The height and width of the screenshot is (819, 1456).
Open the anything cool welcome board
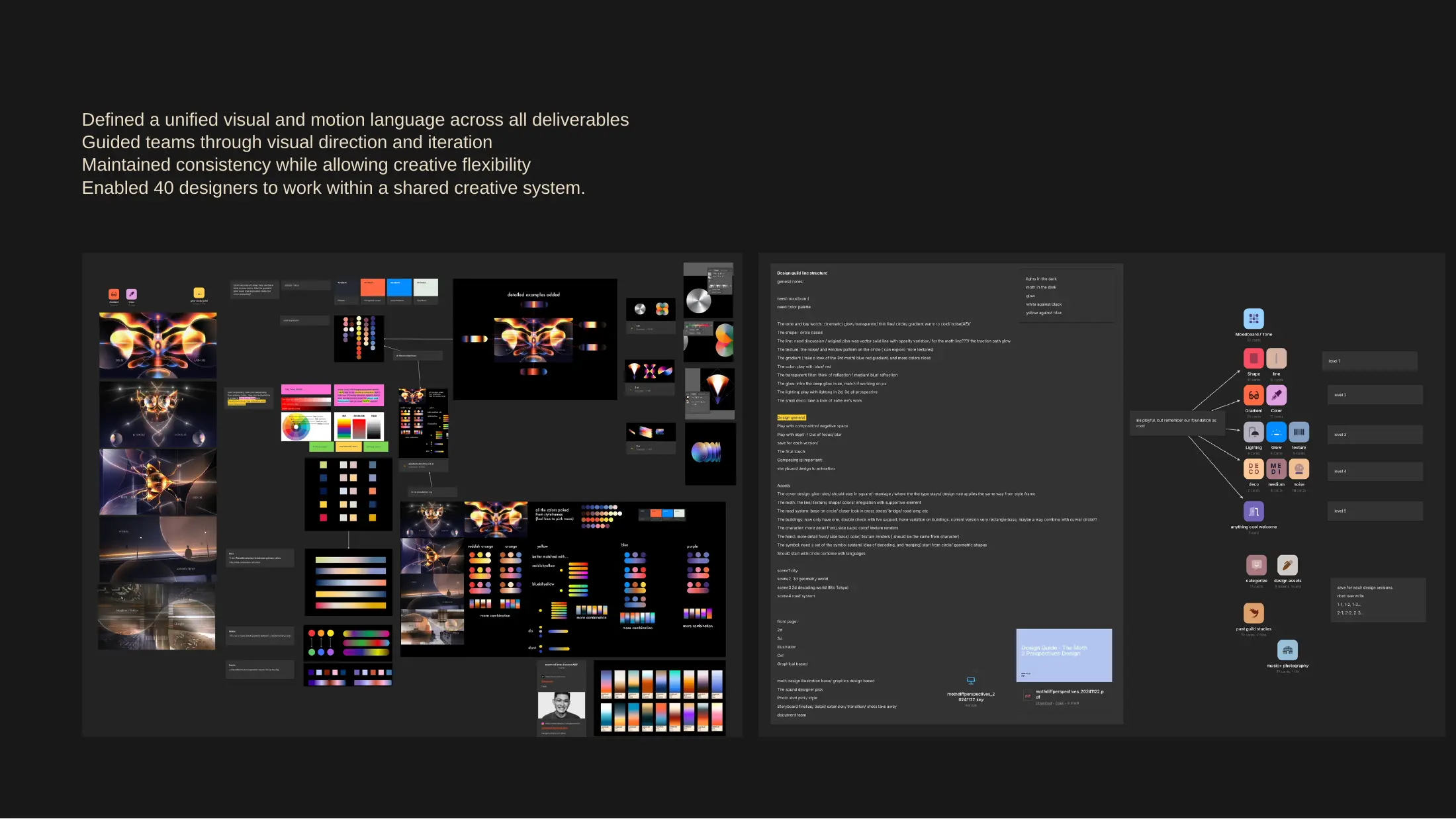point(1253,512)
